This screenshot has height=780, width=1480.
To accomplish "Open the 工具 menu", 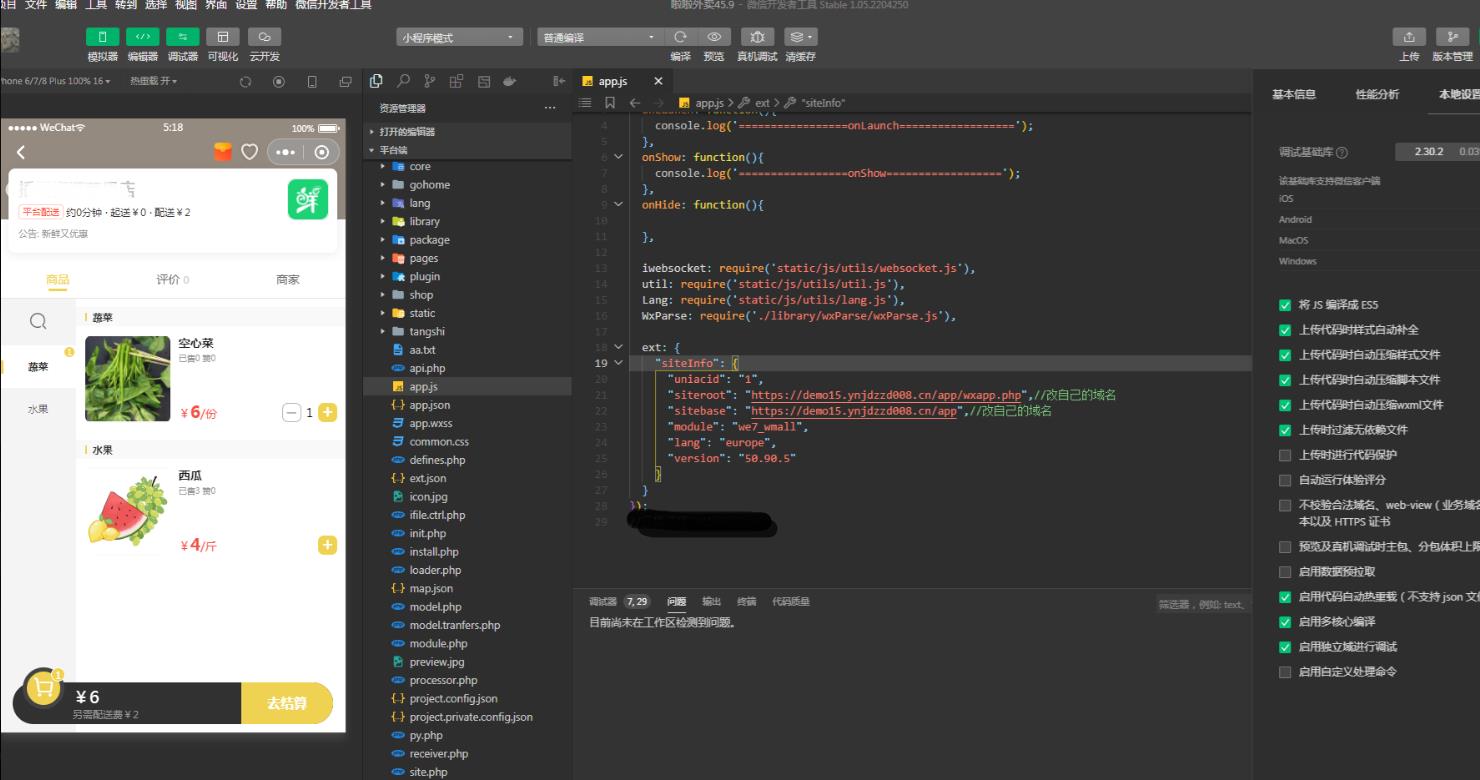I will tap(96, 5).
